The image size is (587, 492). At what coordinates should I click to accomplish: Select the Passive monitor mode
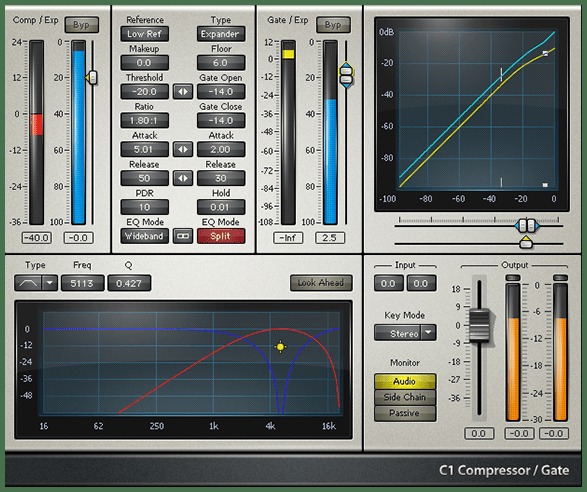[x=405, y=413]
